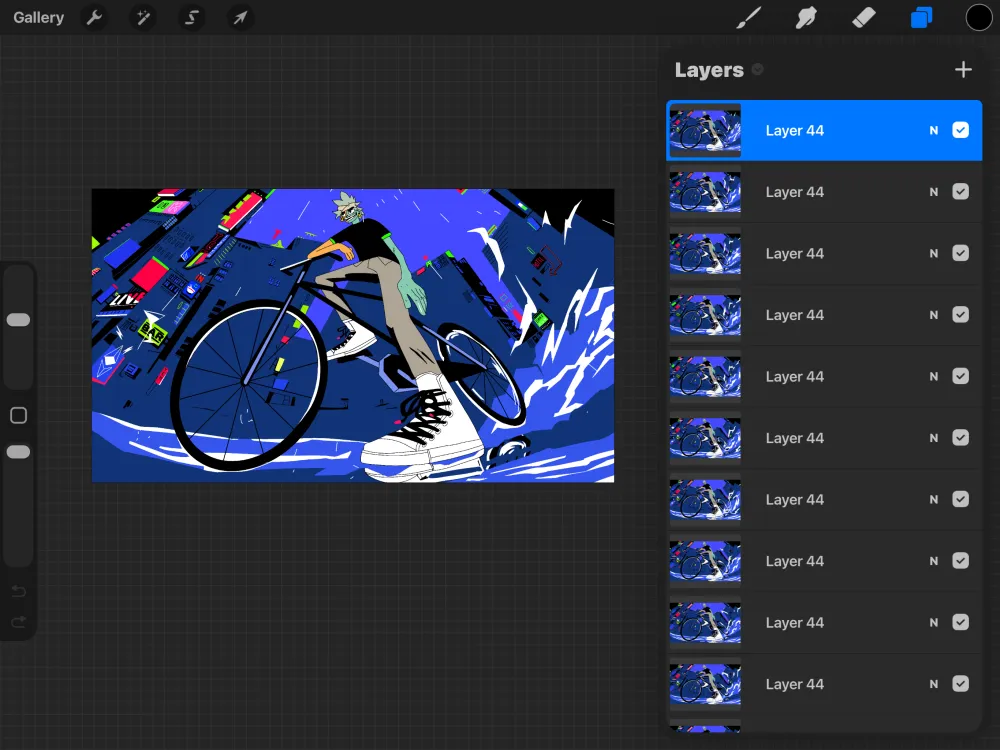This screenshot has width=1000, height=750.
Task: Activate the Selection S-shaped tool
Action: pyautogui.click(x=191, y=17)
